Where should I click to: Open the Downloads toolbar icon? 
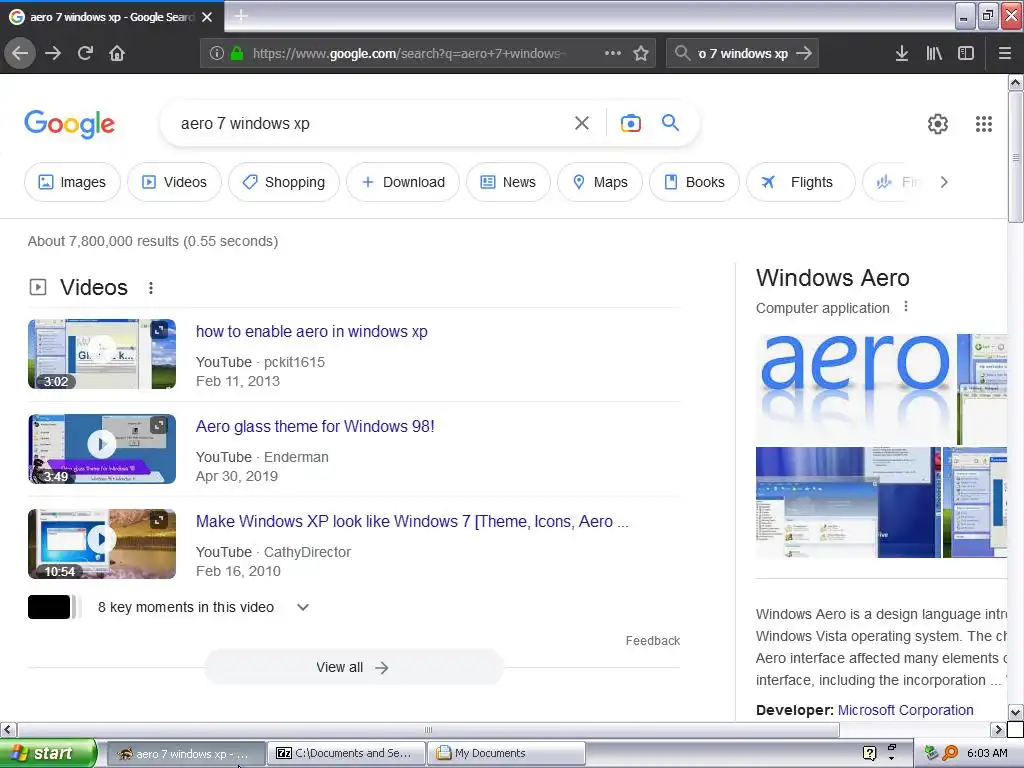click(x=902, y=53)
